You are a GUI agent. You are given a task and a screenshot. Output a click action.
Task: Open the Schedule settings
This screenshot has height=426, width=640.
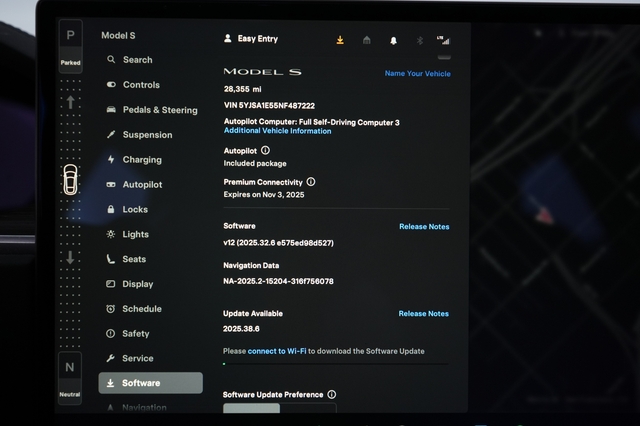tap(133, 309)
